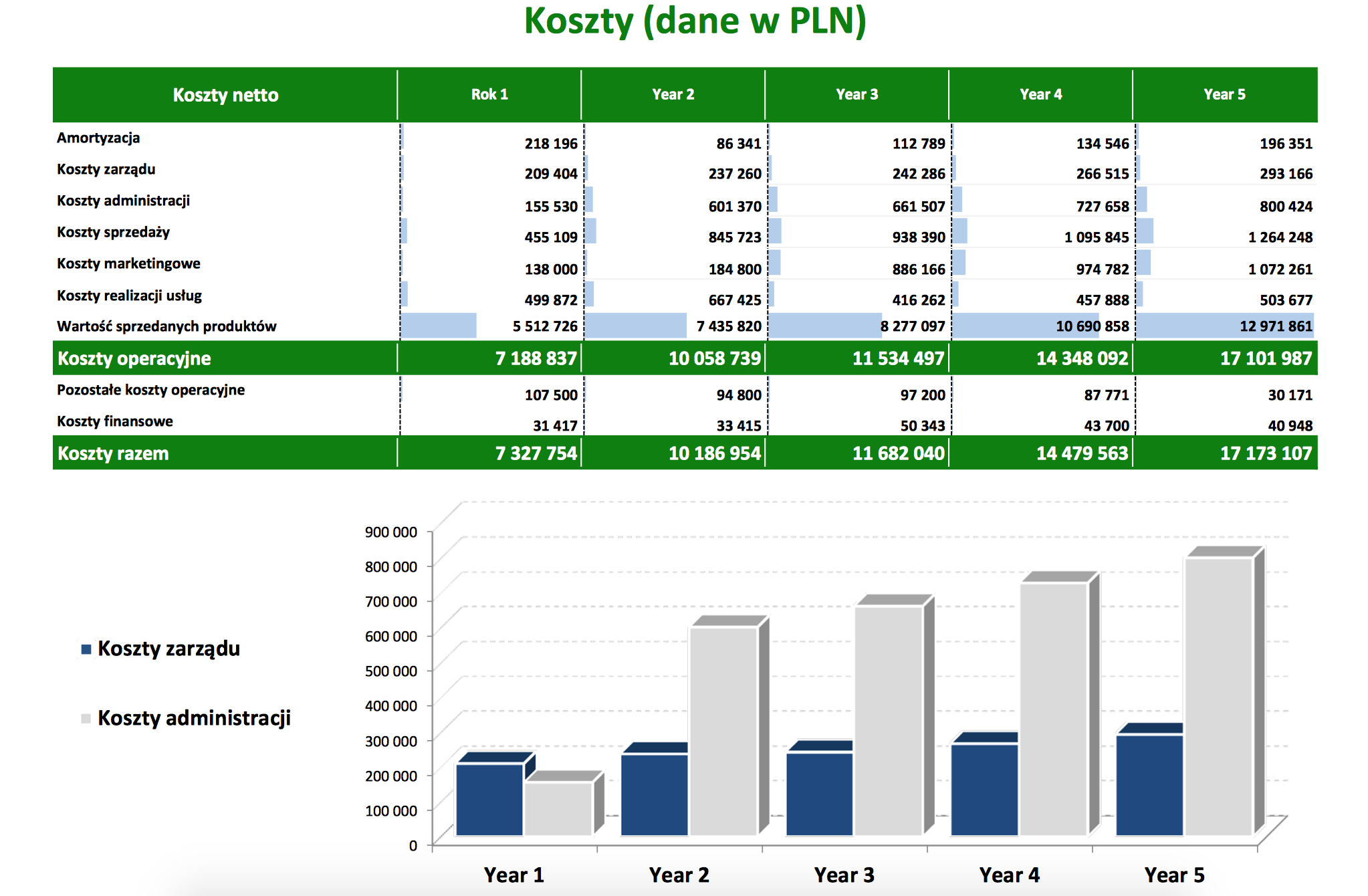This screenshot has height=896, width=1368.
Task: Select the Rok 1 column header
Action: tap(489, 94)
